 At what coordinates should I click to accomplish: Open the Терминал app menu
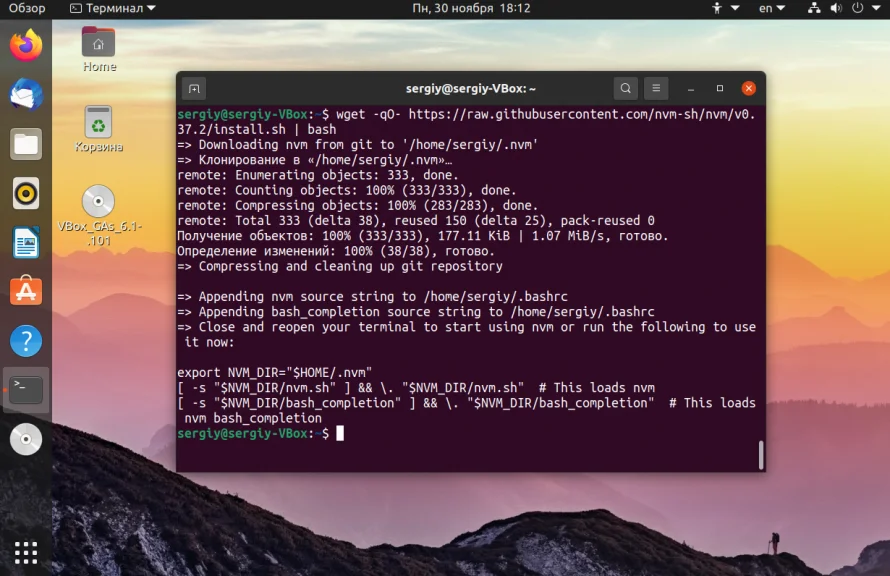[112, 8]
